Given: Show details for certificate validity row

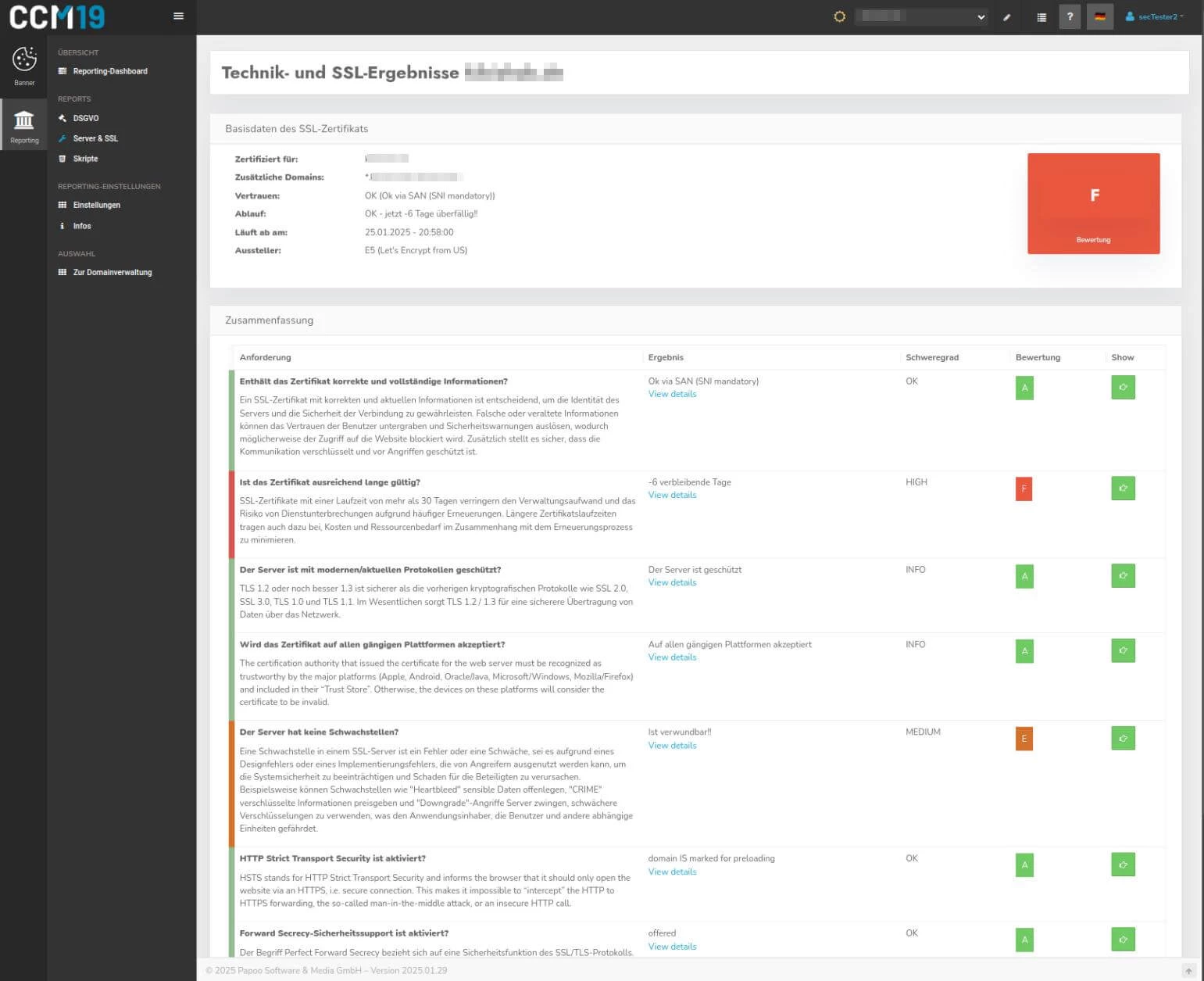Looking at the screenshot, I should [x=1123, y=489].
